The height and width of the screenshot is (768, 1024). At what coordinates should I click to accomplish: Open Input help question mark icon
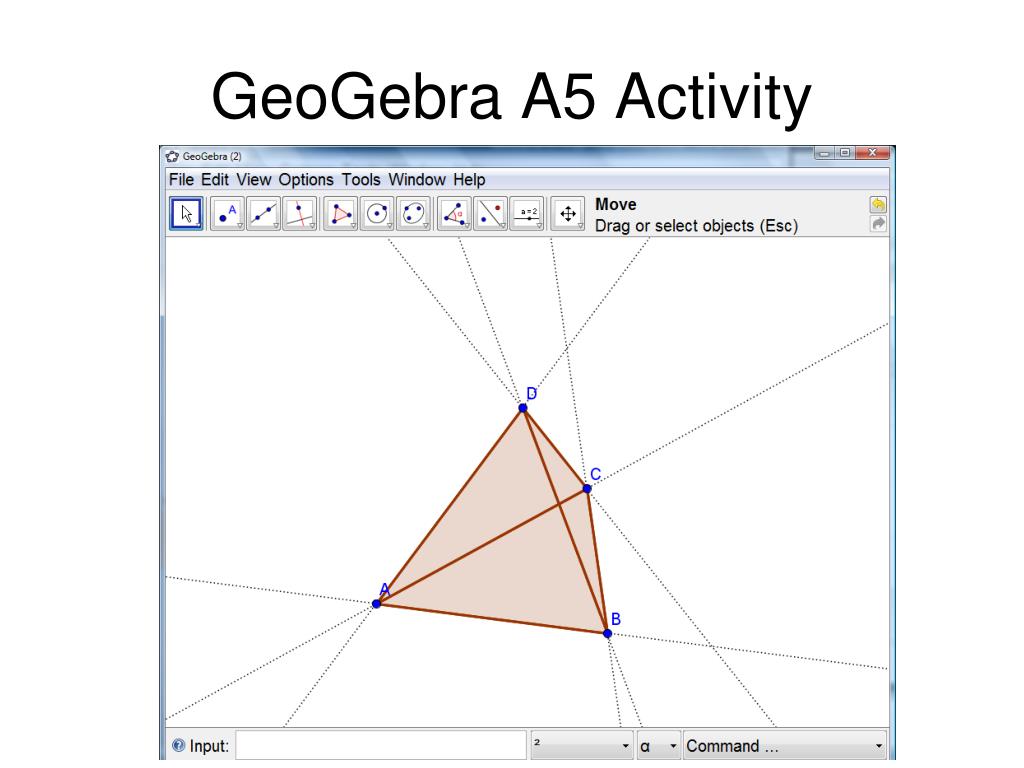[x=178, y=745]
